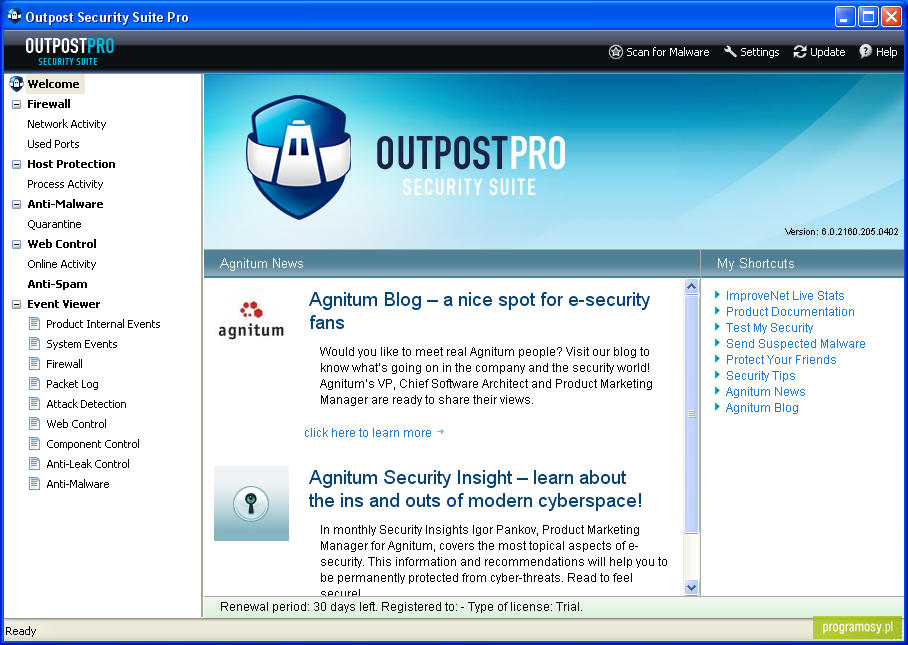Open the ImproveNet Live Stats shortcut

point(785,295)
